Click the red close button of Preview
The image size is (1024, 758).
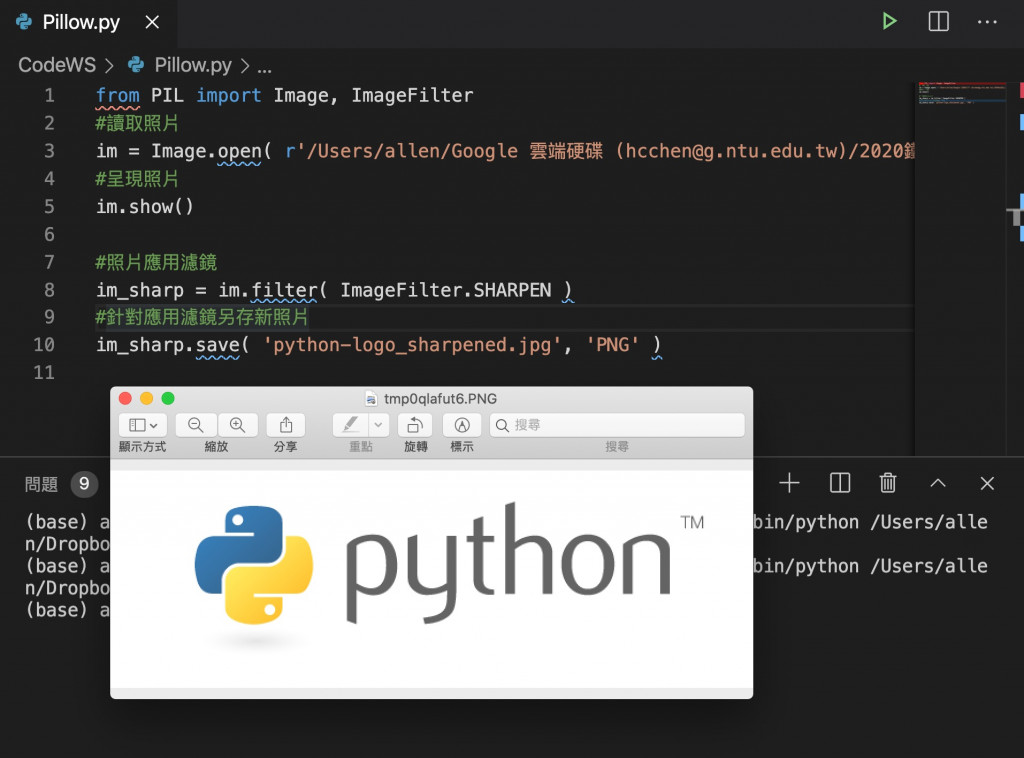125,398
